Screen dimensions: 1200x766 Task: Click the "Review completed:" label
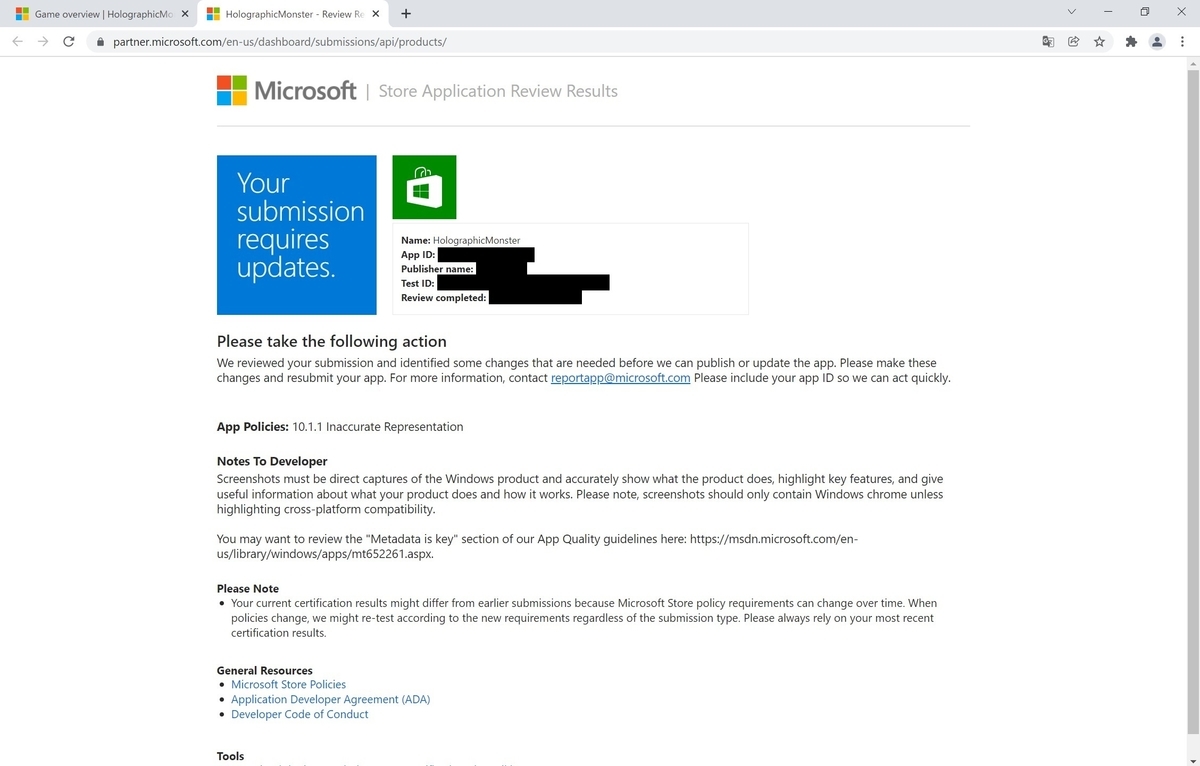444,298
